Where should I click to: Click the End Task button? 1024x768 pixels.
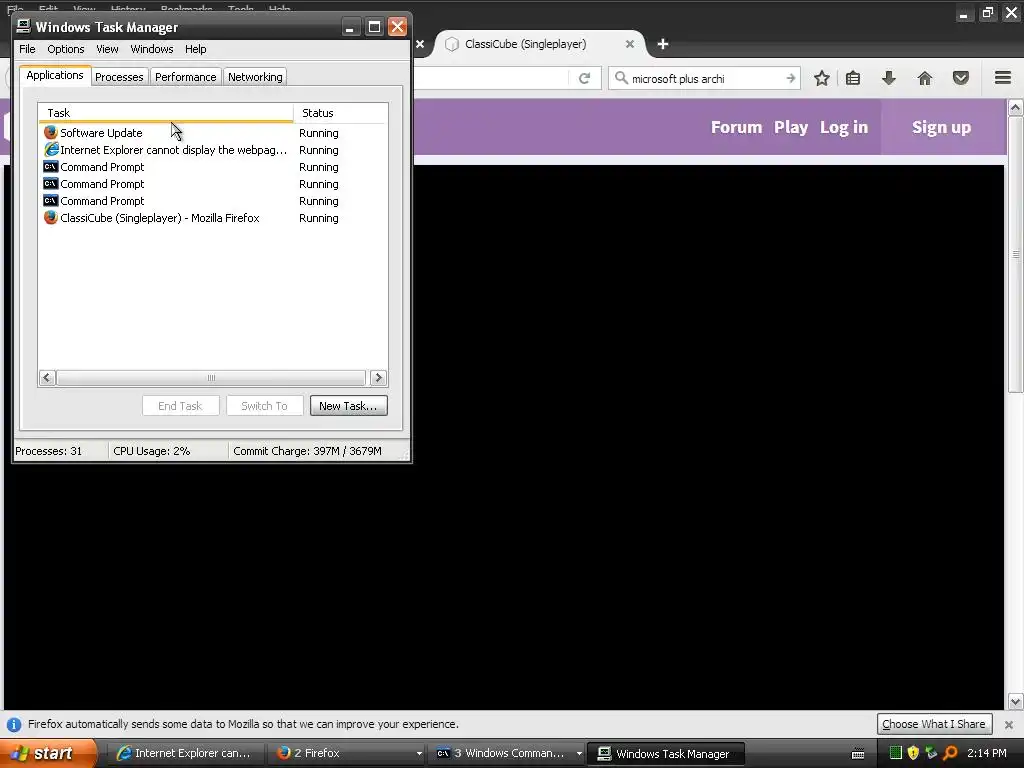coord(180,406)
